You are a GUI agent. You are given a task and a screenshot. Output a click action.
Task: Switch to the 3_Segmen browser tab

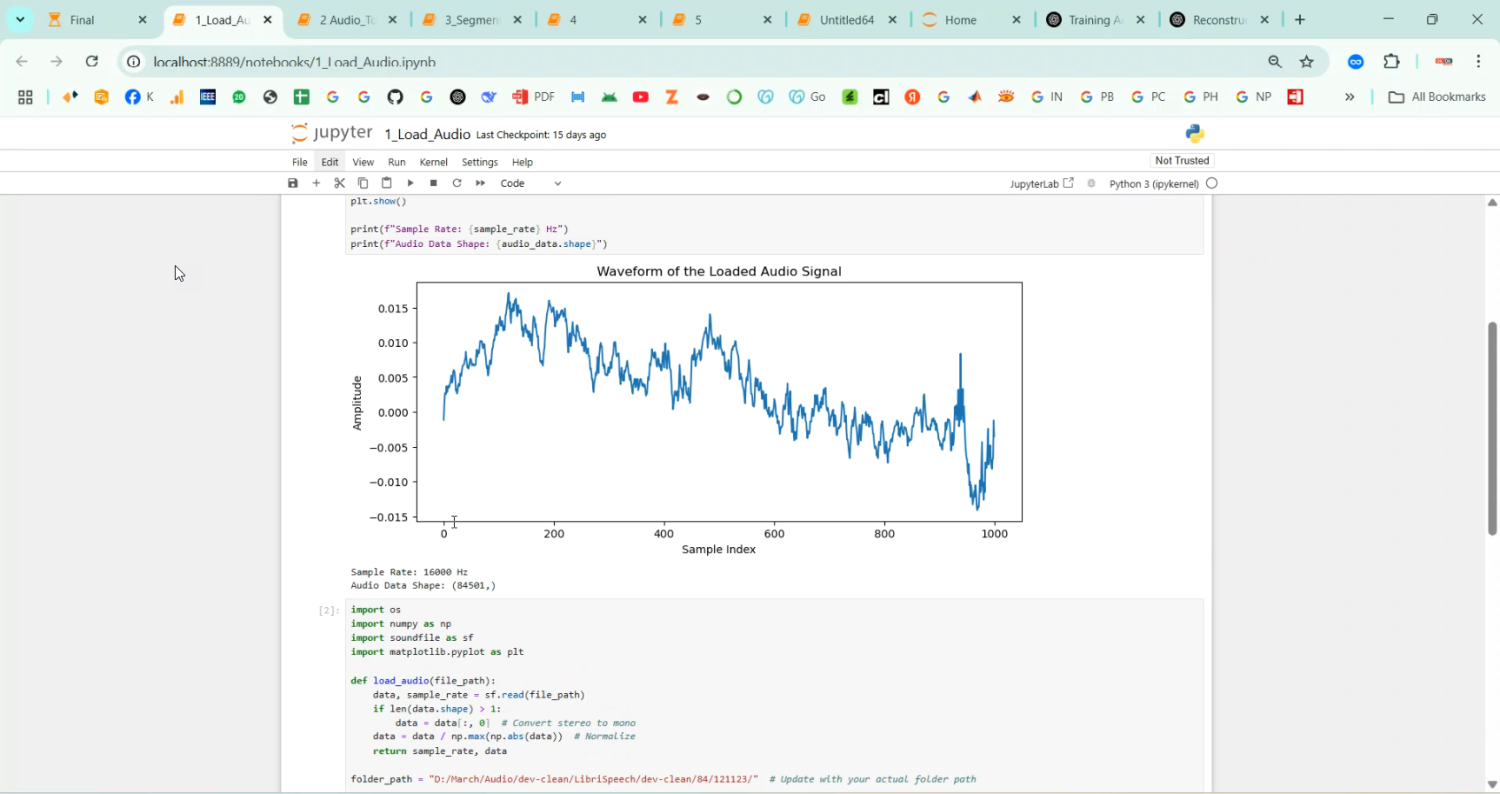point(470,20)
